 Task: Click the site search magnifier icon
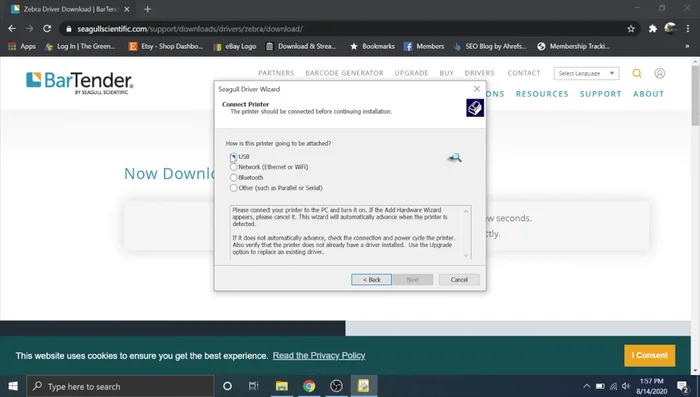coord(637,73)
